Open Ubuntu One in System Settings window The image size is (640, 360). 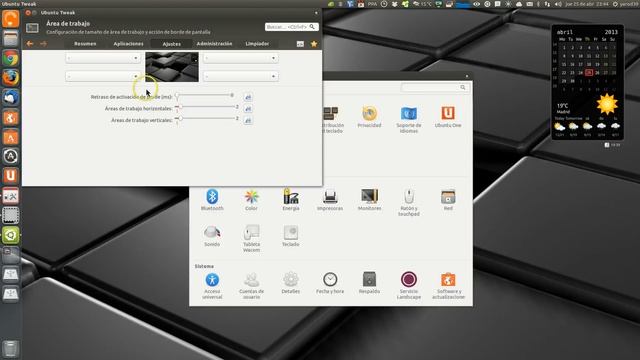point(448,113)
